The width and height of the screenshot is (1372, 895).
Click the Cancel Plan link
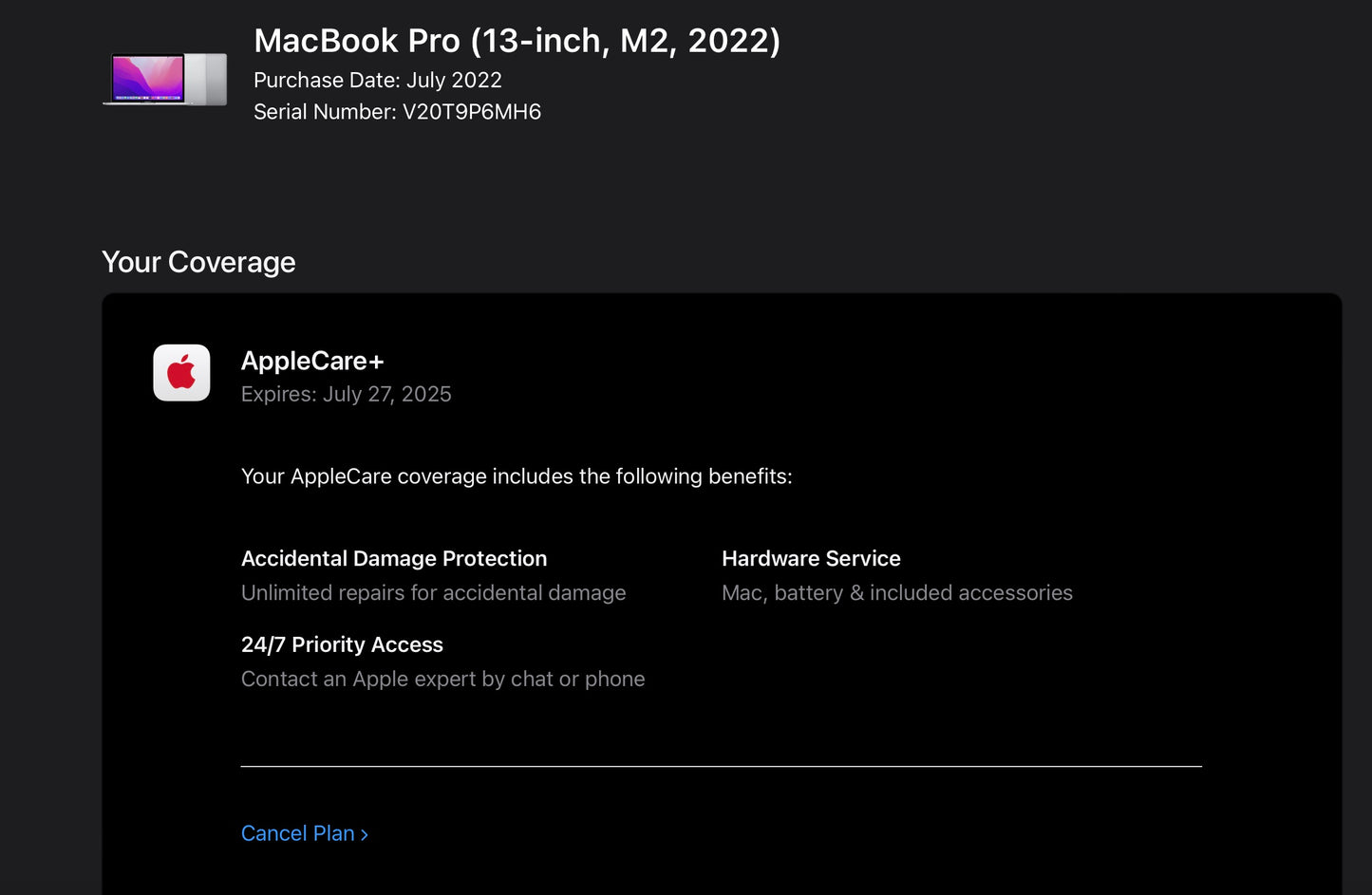click(x=298, y=833)
